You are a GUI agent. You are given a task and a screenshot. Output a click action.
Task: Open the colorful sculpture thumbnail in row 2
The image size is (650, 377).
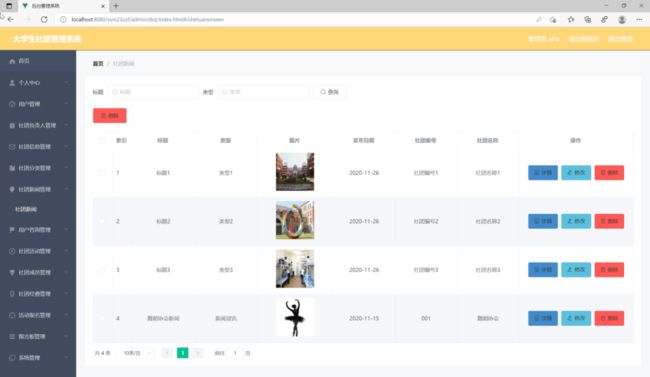(x=295, y=220)
